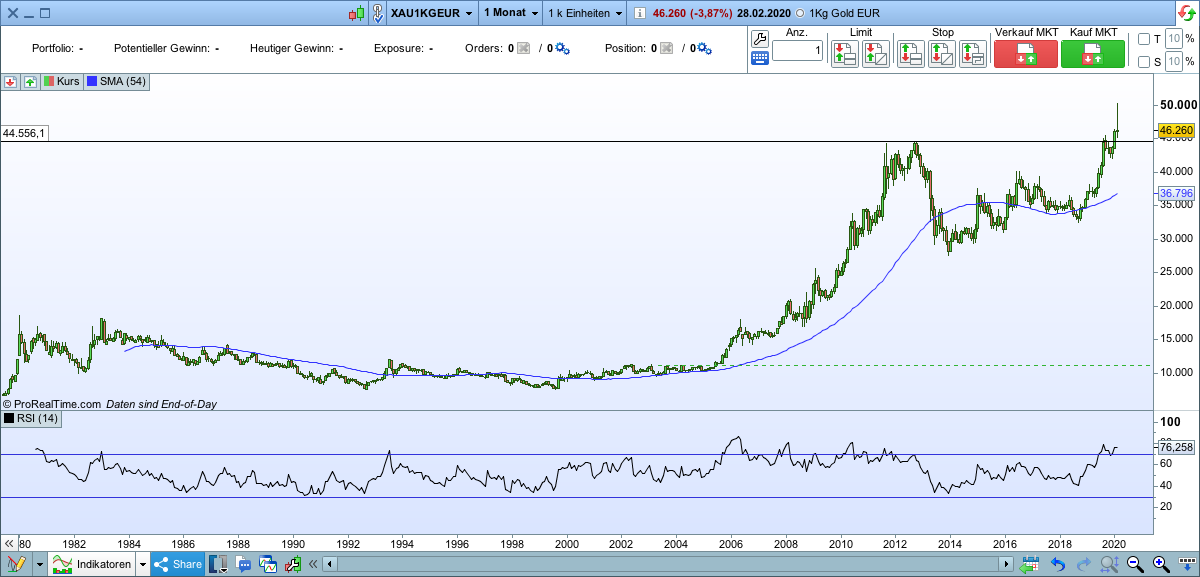Screen dimensions: 1200x577
Task: Select the drawing/pencil tool
Action: point(16,562)
